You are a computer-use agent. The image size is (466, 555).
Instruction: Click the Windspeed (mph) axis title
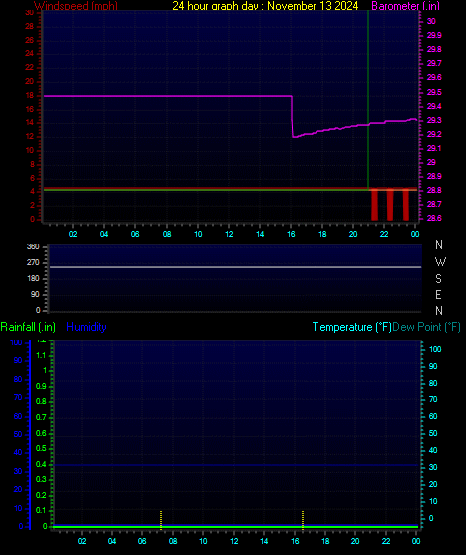(x=76, y=6)
